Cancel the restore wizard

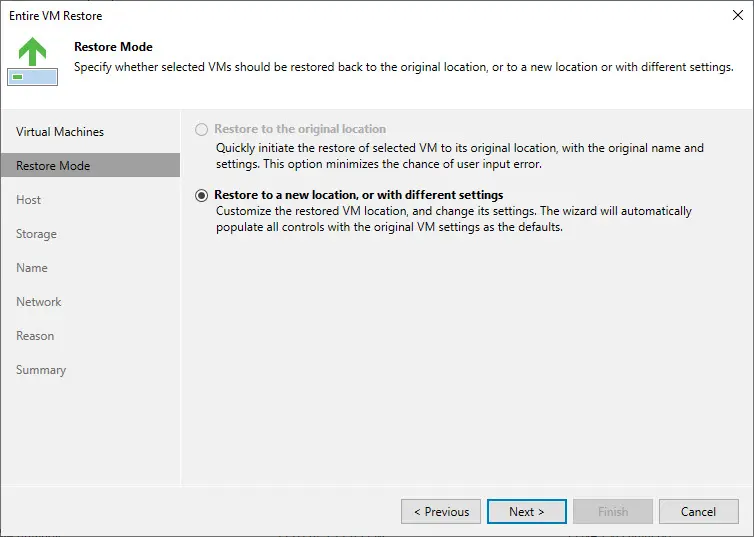(698, 512)
